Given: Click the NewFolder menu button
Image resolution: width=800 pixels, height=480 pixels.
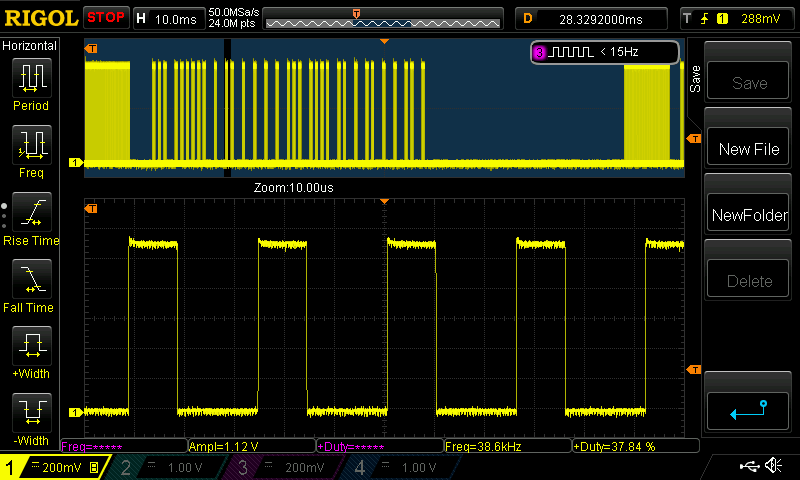Looking at the screenshot, I should pyautogui.click(x=749, y=215).
